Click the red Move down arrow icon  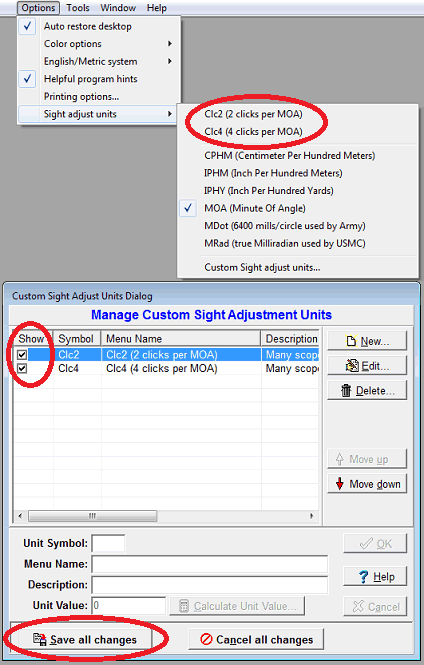(x=340, y=483)
